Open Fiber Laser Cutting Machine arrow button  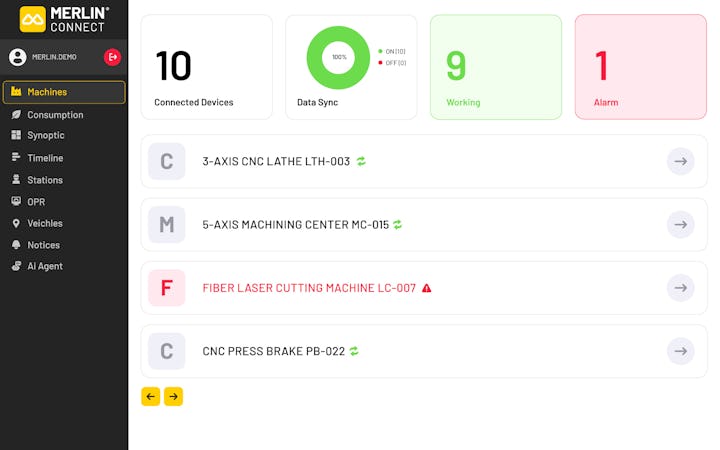pyautogui.click(x=680, y=288)
